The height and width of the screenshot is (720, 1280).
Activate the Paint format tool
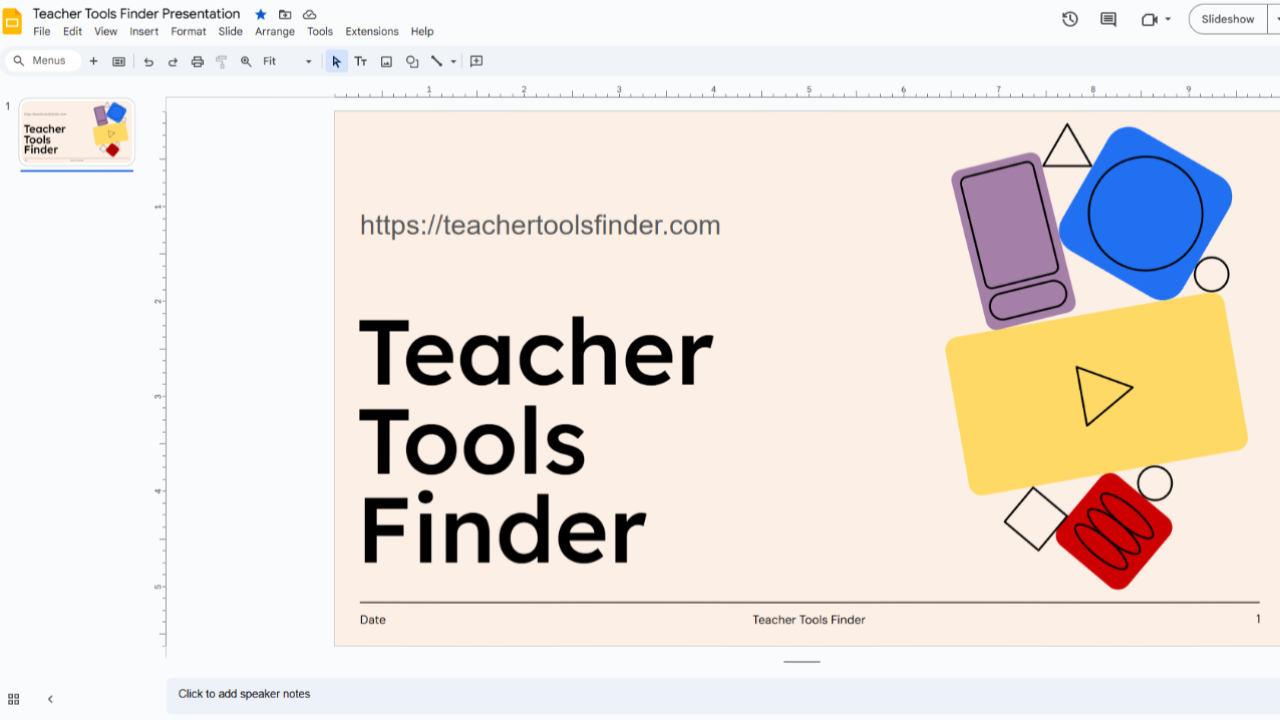click(221, 61)
